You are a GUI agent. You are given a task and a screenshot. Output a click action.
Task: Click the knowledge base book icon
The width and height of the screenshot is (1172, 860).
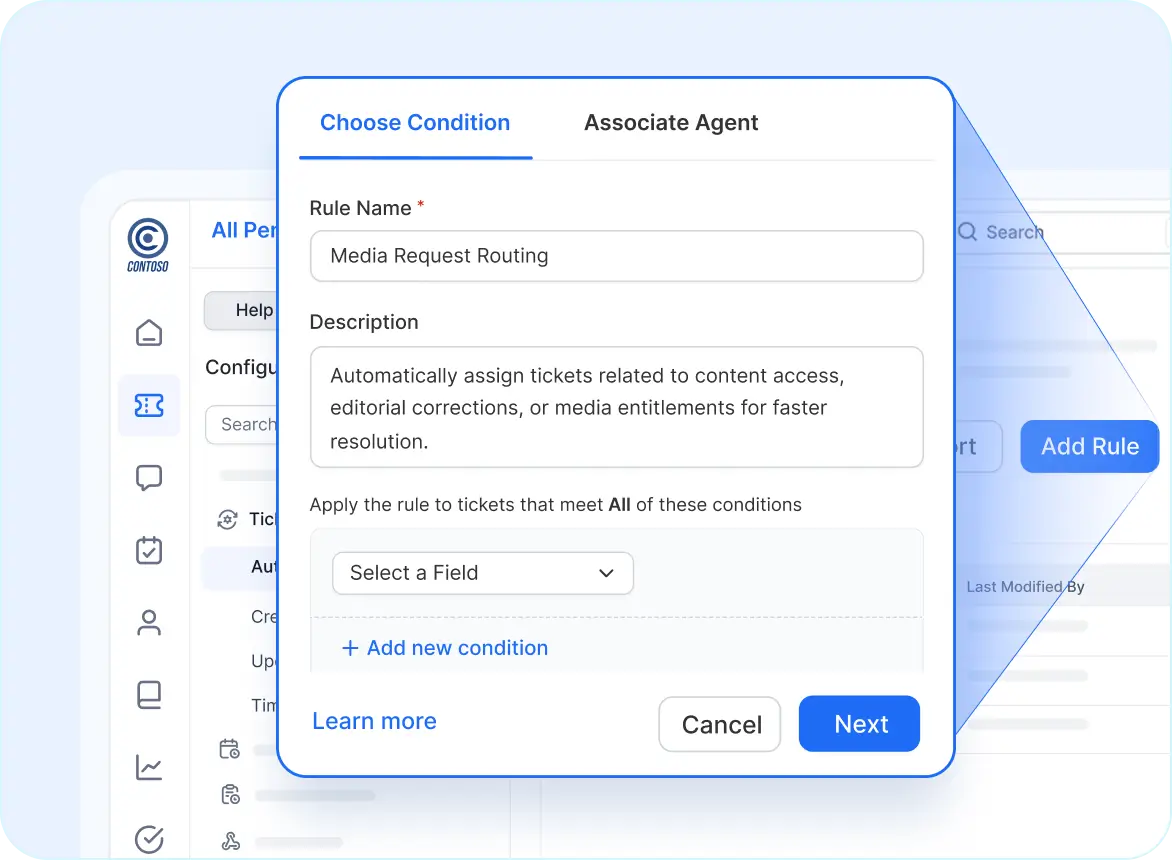[149, 695]
